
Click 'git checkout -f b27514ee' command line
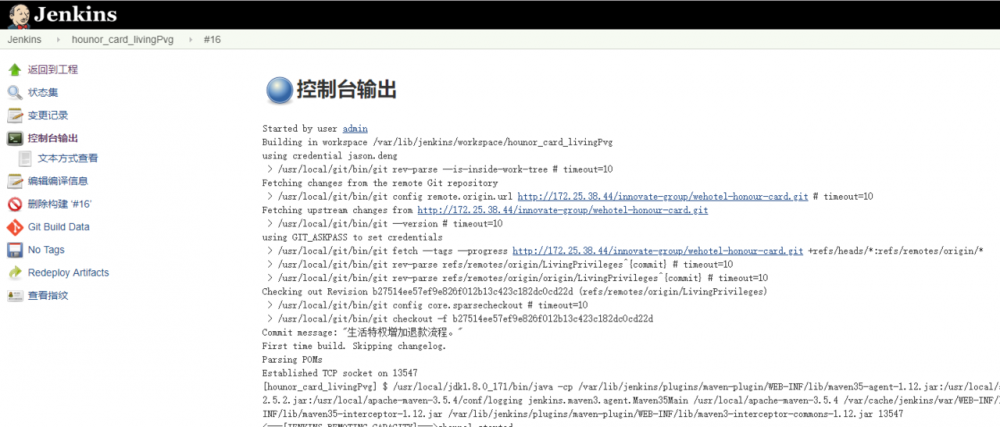462,319
